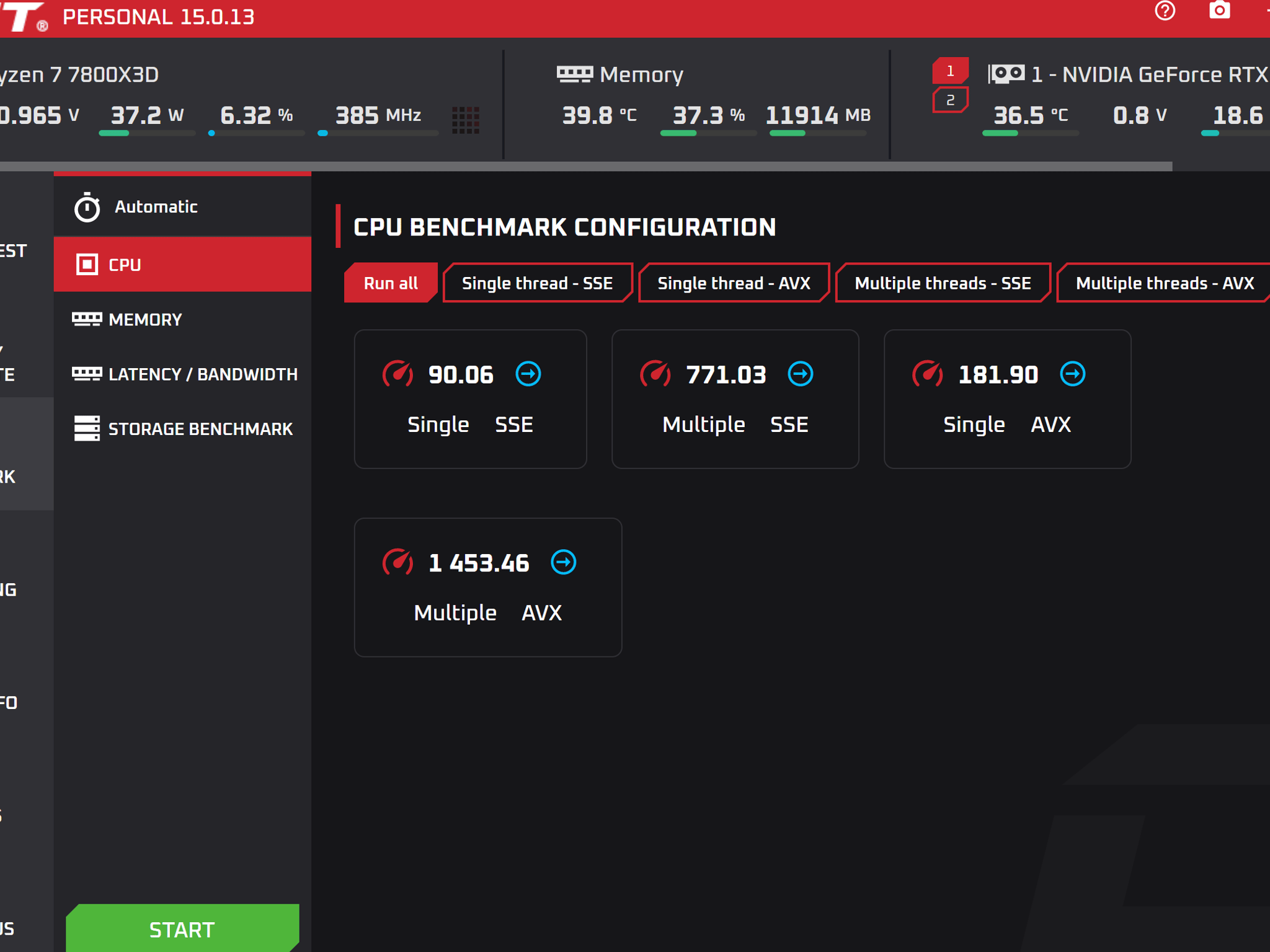Open details arrow for Multiple SSE score
Viewport: 1270px width, 952px height.
coord(801,374)
